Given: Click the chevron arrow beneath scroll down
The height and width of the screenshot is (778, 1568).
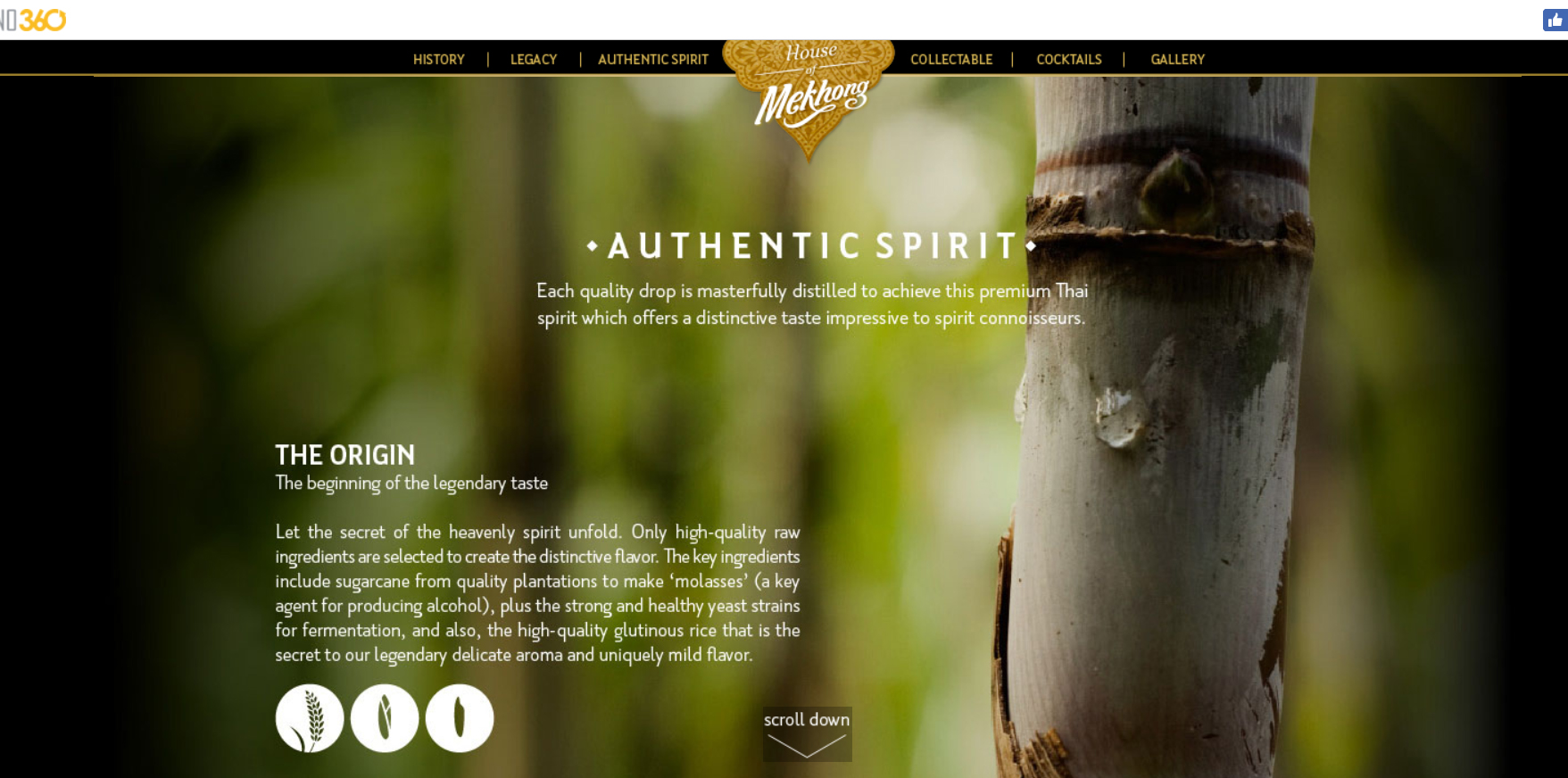Looking at the screenshot, I should [x=807, y=746].
